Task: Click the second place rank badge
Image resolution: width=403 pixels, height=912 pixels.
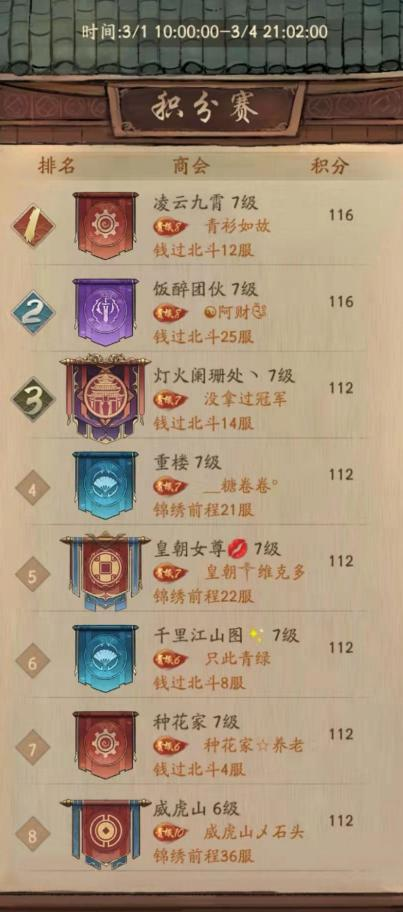Action: (33, 312)
